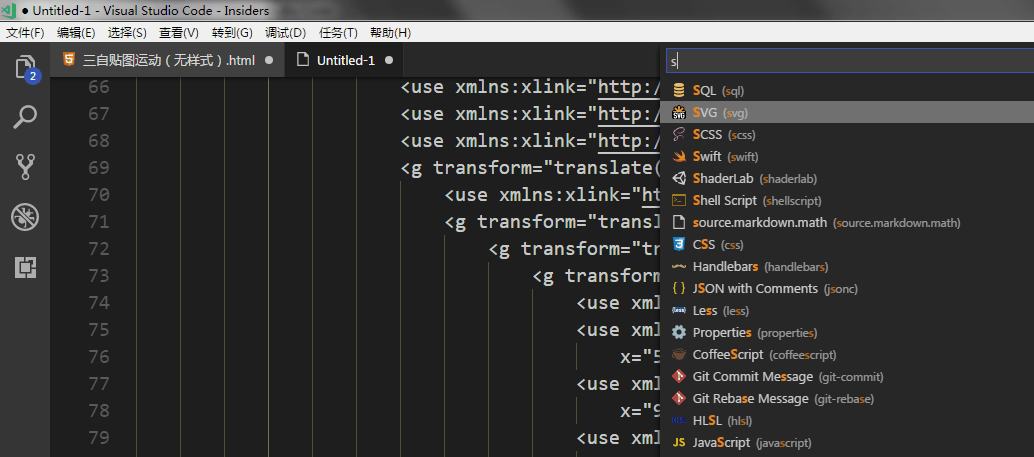This screenshot has width=1034, height=457.
Task: Open the Source Control view
Action: [x=25, y=167]
